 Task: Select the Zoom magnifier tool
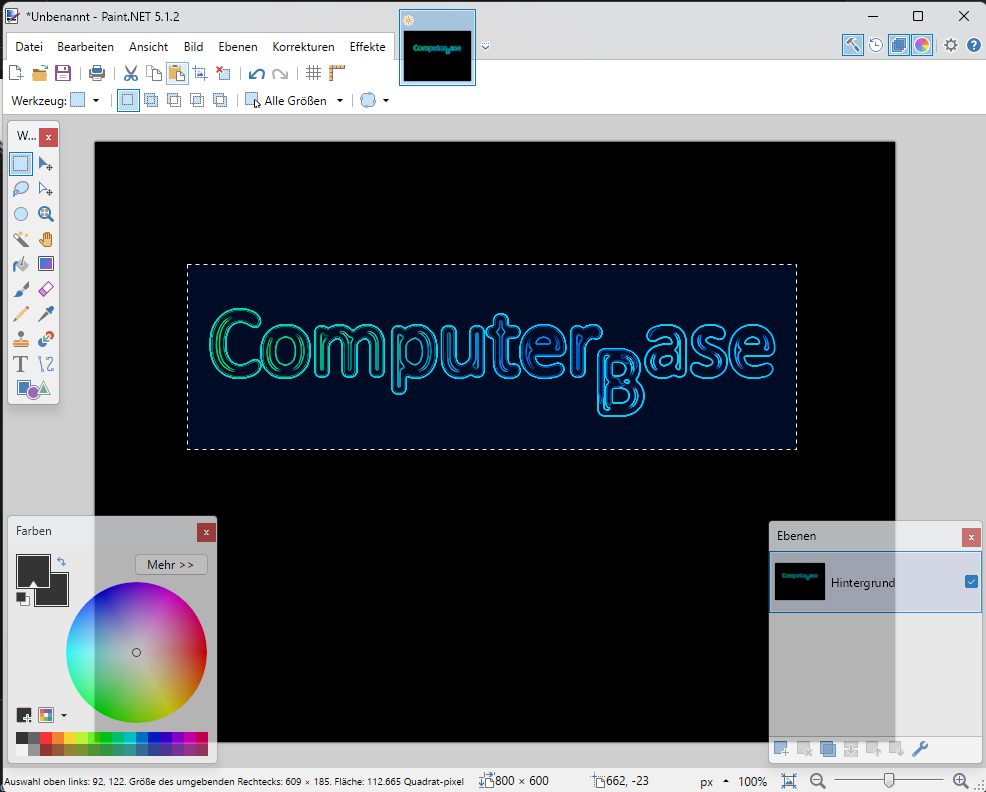coord(45,214)
